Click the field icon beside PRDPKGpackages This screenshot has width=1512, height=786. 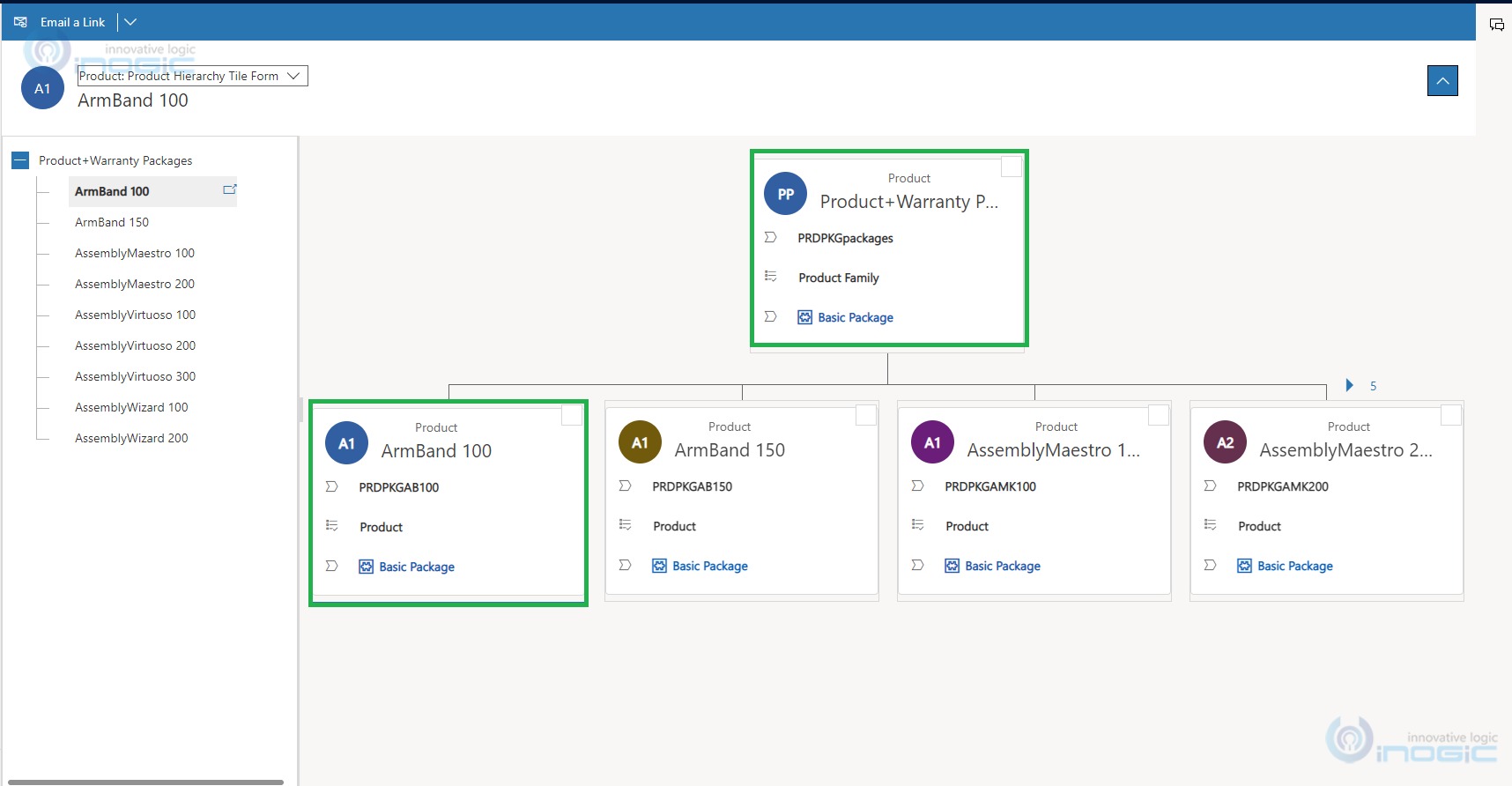(x=771, y=237)
